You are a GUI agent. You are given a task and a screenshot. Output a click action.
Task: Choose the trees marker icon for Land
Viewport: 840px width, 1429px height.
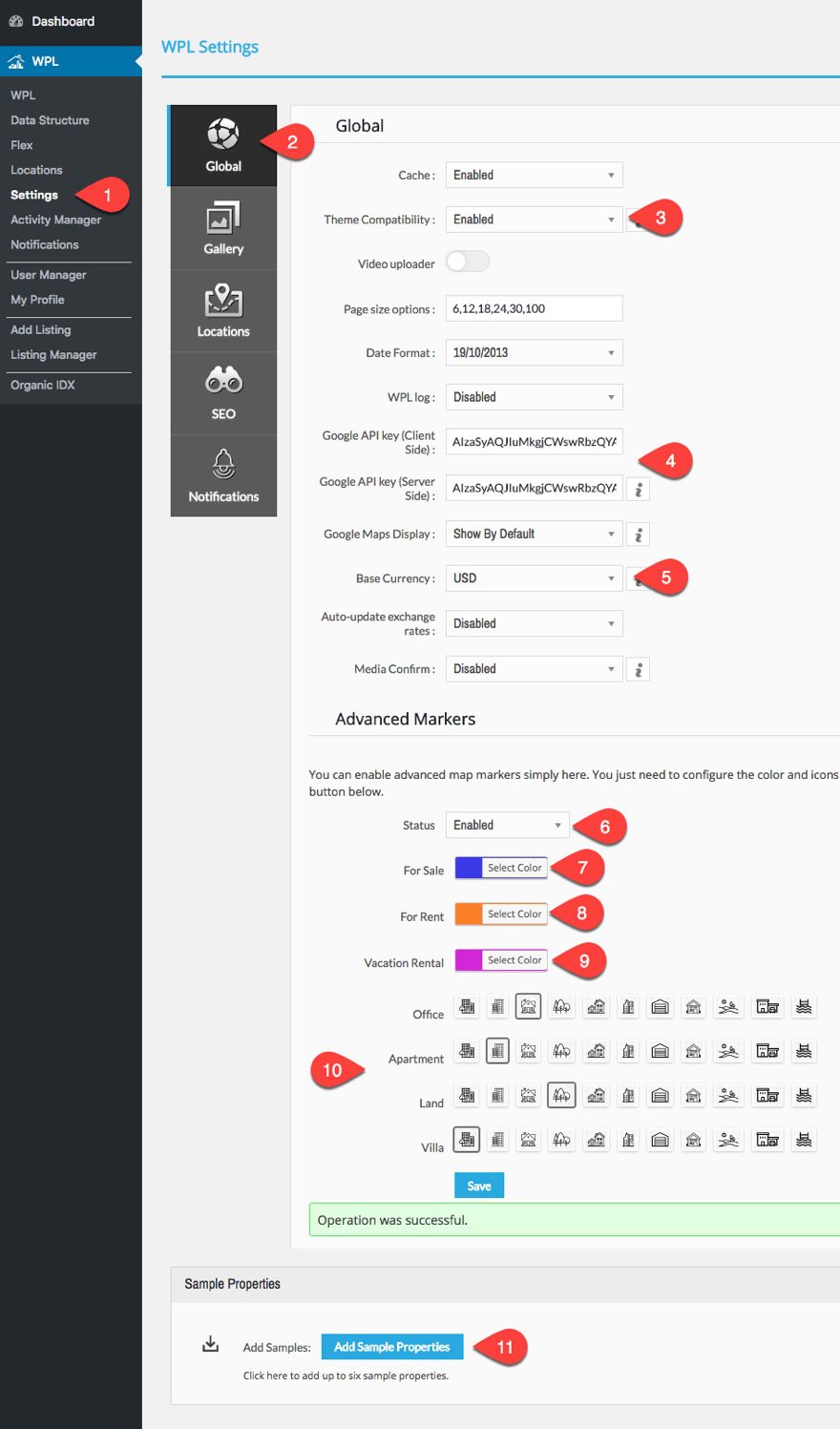tap(561, 1095)
